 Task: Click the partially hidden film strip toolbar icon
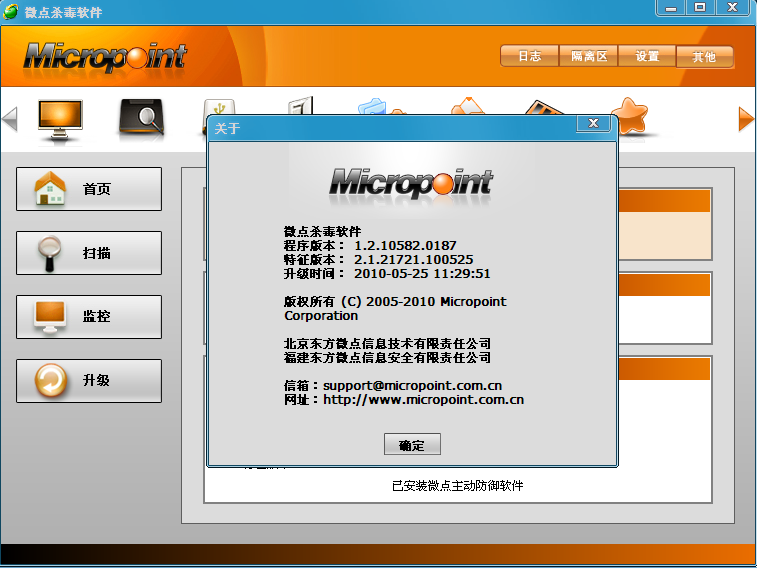coord(544,107)
